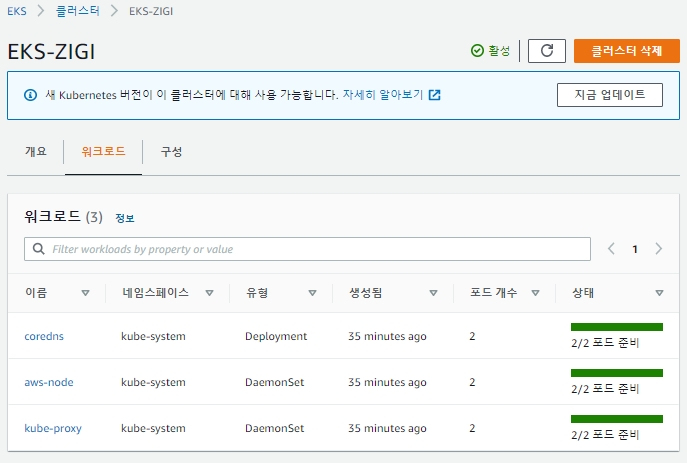
Task: Select the 워크로드 tab
Action: (103, 152)
